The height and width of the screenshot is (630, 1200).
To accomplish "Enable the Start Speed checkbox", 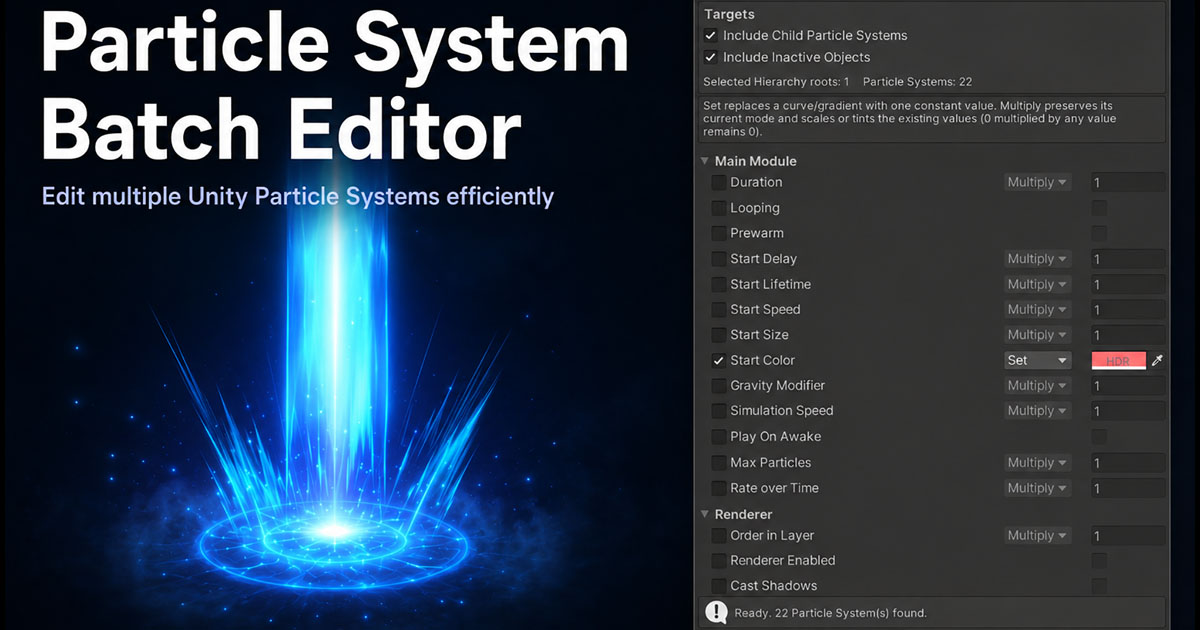I will pyautogui.click(x=719, y=309).
